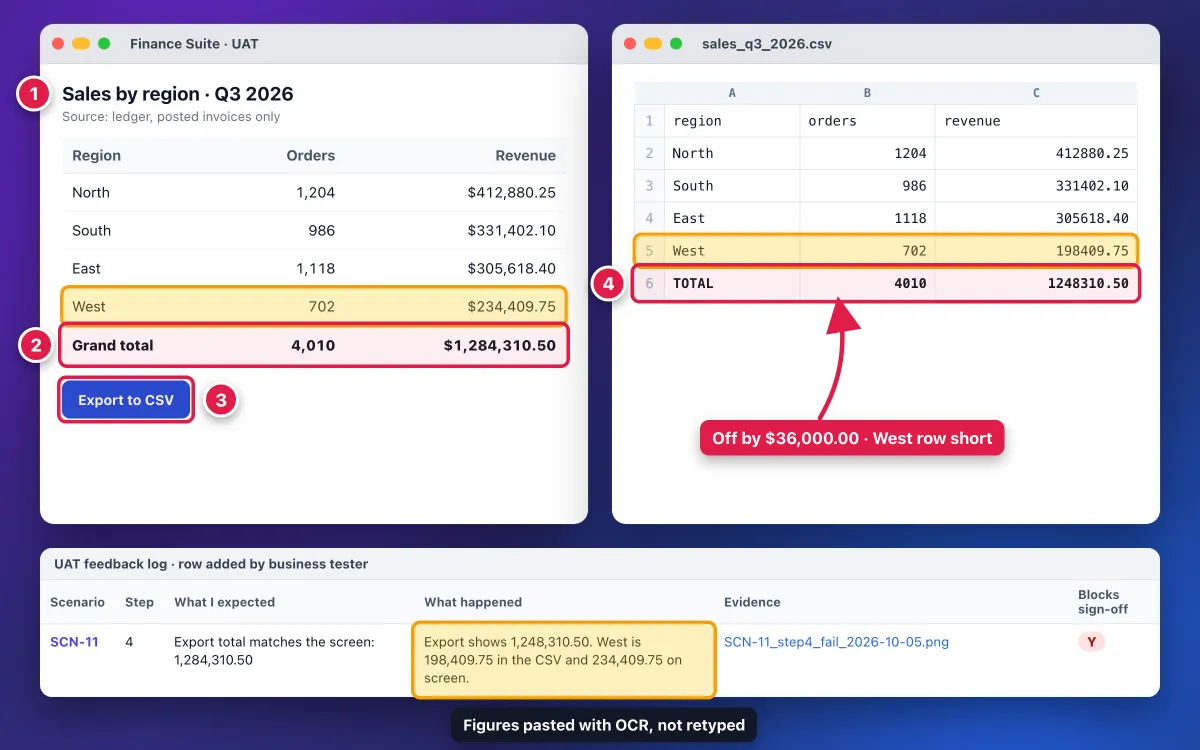The height and width of the screenshot is (750, 1200).
Task: Click the Revenue column header in Finance Suite
Action: (526, 156)
